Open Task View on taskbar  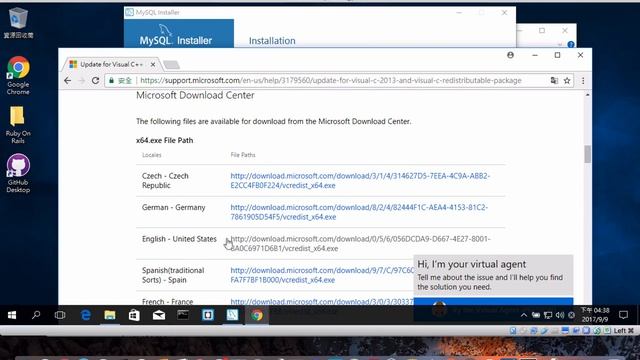click(x=60, y=315)
